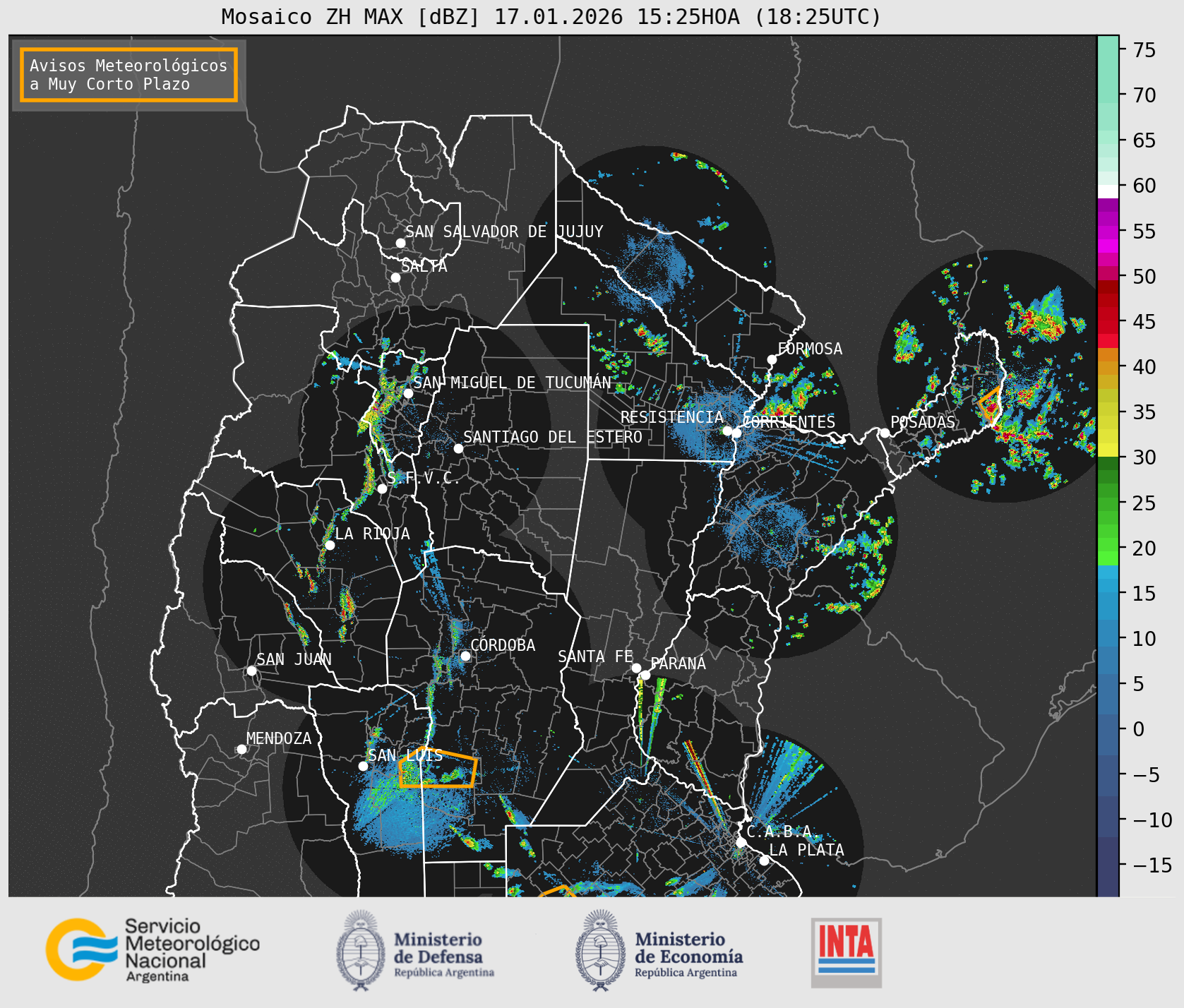Click the 70 value on the dBZ scale
This screenshot has height=1008, width=1184.
pyautogui.click(x=1144, y=95)
